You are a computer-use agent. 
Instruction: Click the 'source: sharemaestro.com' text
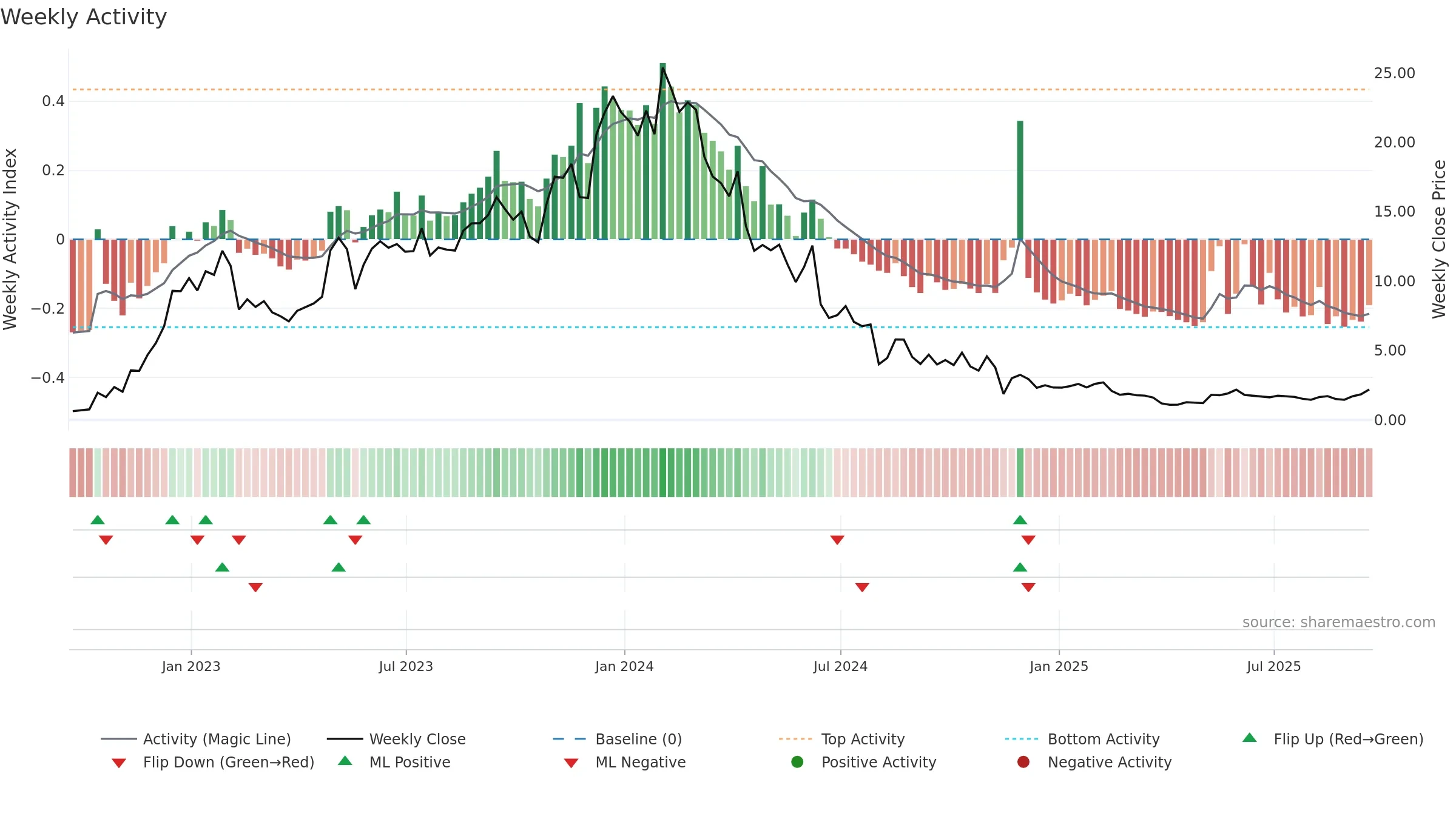tap(1338, 622)
